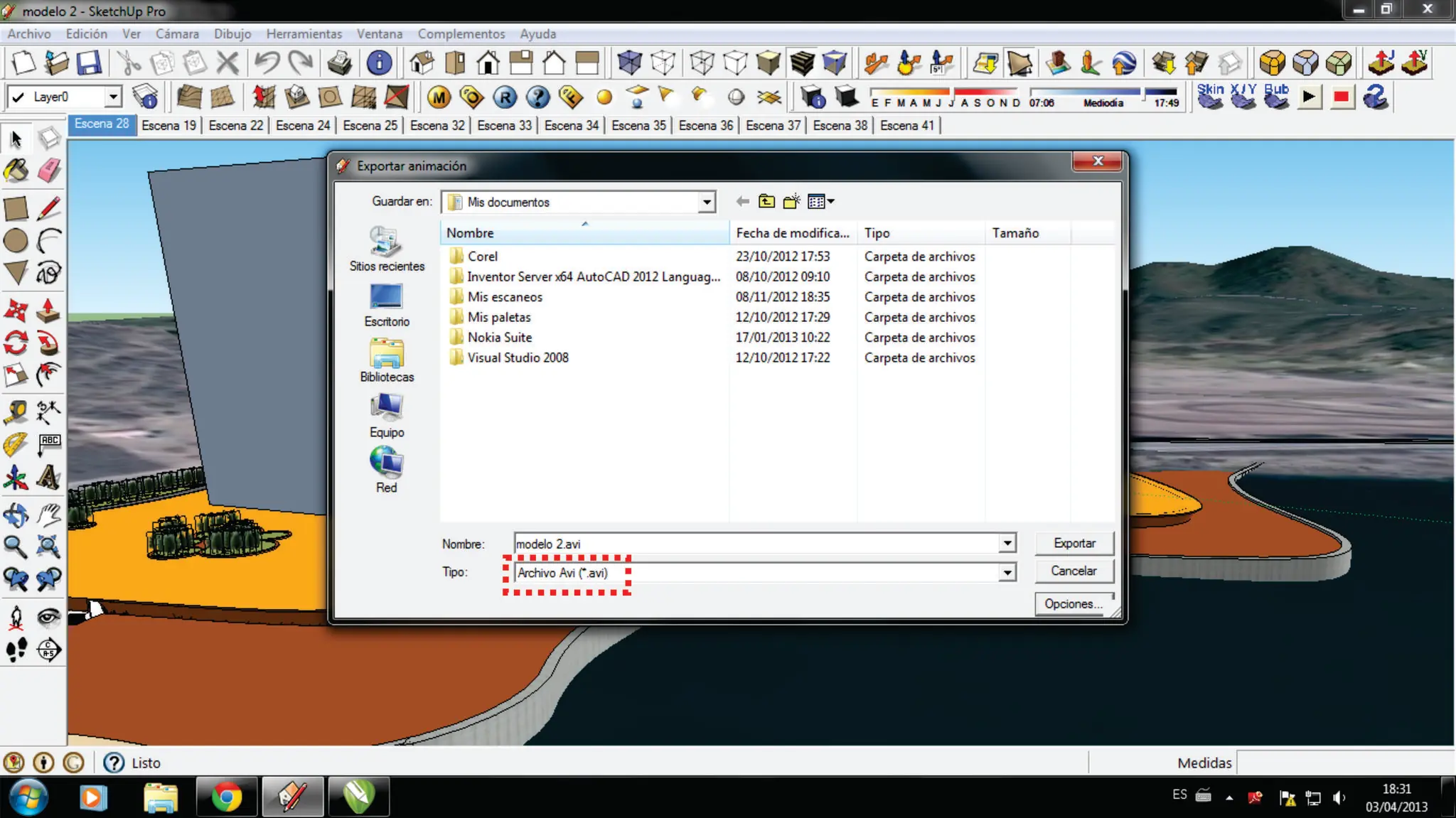The width and height of the screenshot is (1456, 818).
Task: Switch to Escena 28 tab
Action: coord(102,124)
